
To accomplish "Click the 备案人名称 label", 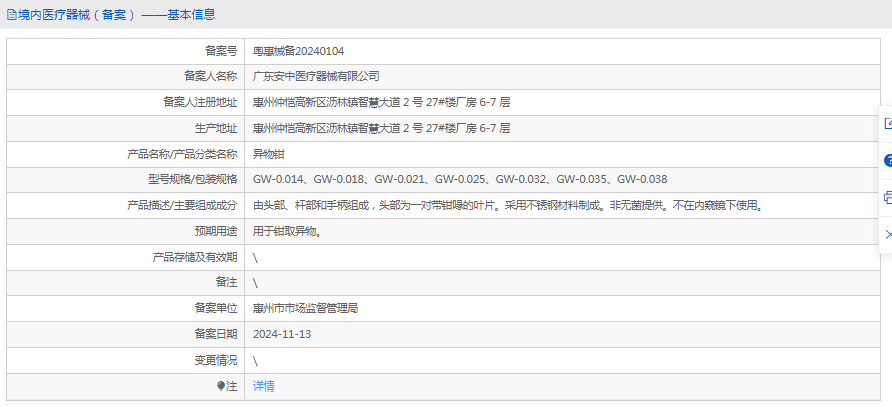I will click(x=210, y=77).
